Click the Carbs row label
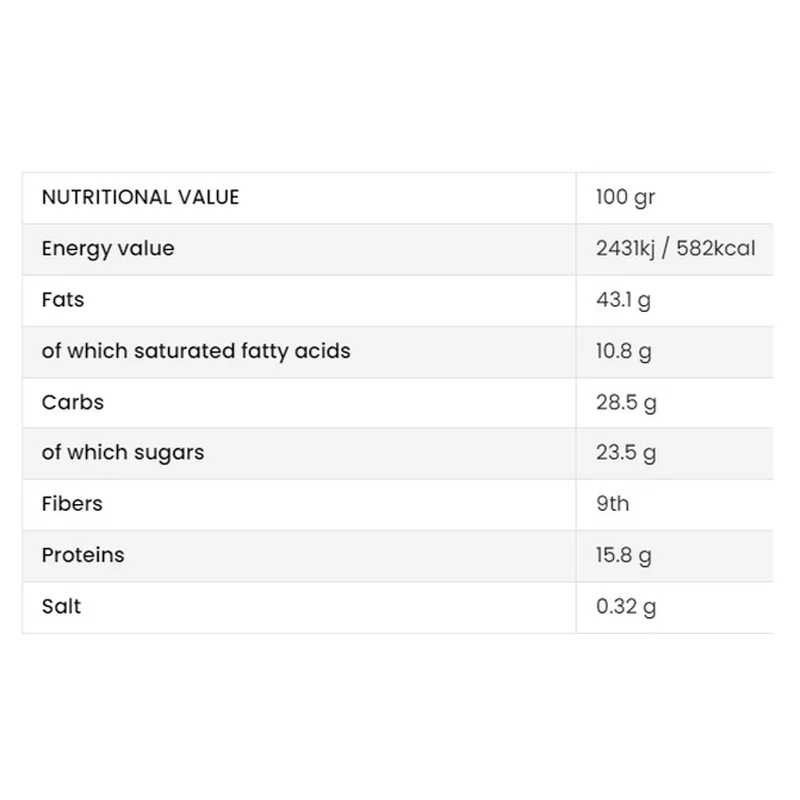800x800 pixels. click(72, 402)
